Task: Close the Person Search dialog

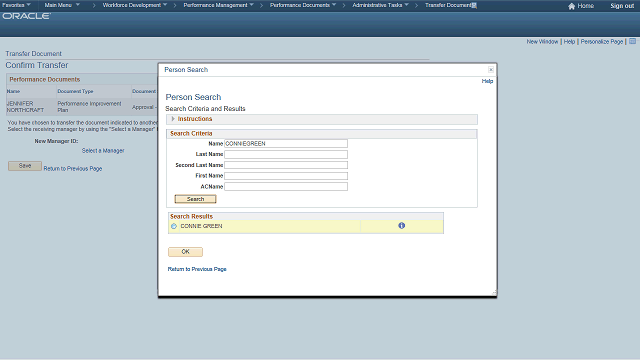Action: [491, 70]
